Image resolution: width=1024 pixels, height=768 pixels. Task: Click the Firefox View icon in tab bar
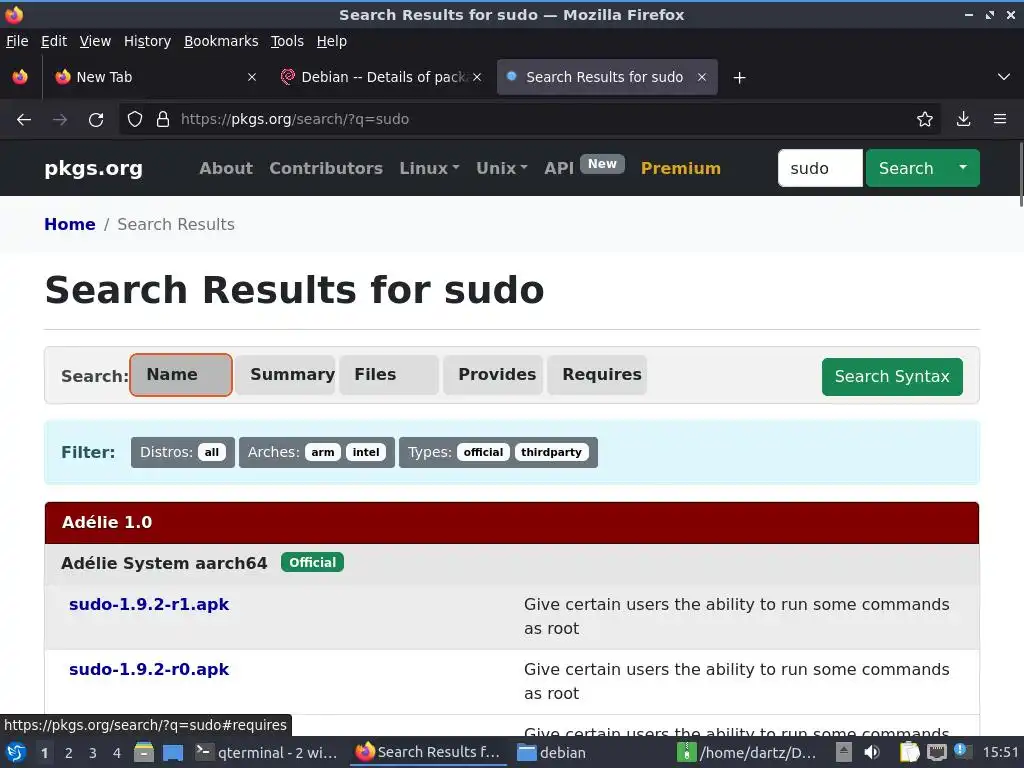pos(20,77)
